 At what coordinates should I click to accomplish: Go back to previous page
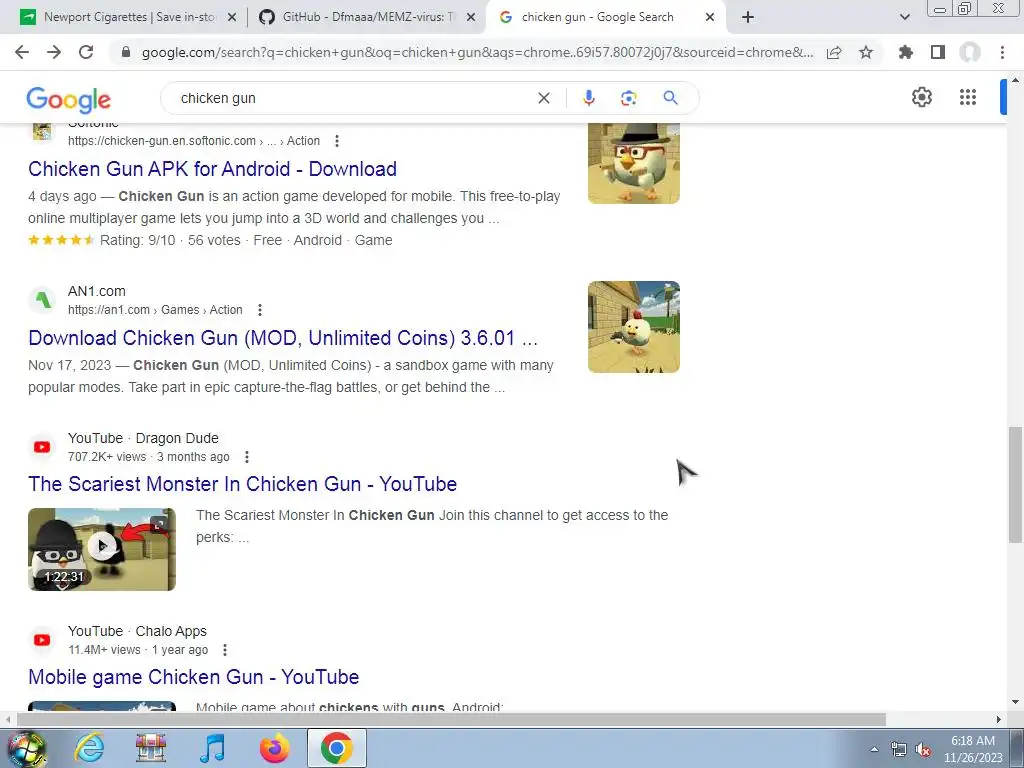point(22,52)
